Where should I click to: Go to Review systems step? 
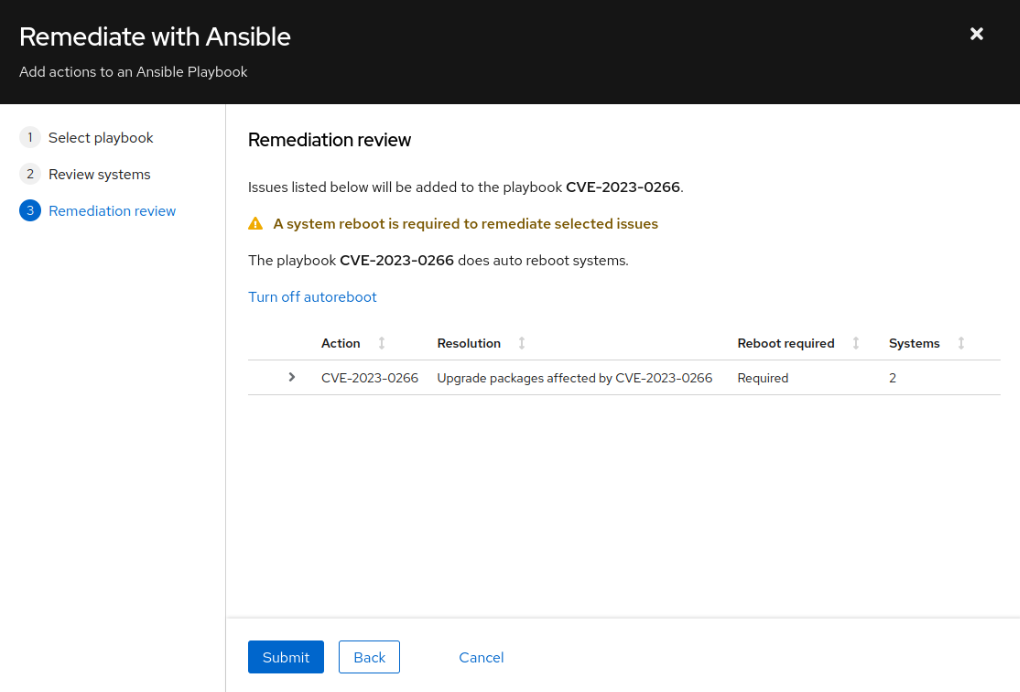(x=100, y=174)
